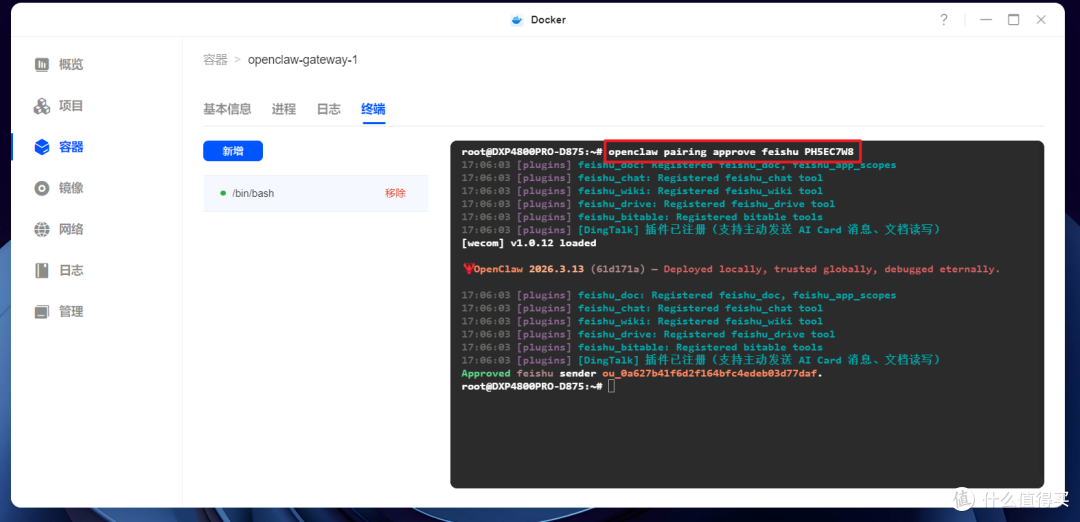This screenshot has height=522, width=1080.
Task: Click the "openclaw pairing approve feishu" command text
Action: 703,152
